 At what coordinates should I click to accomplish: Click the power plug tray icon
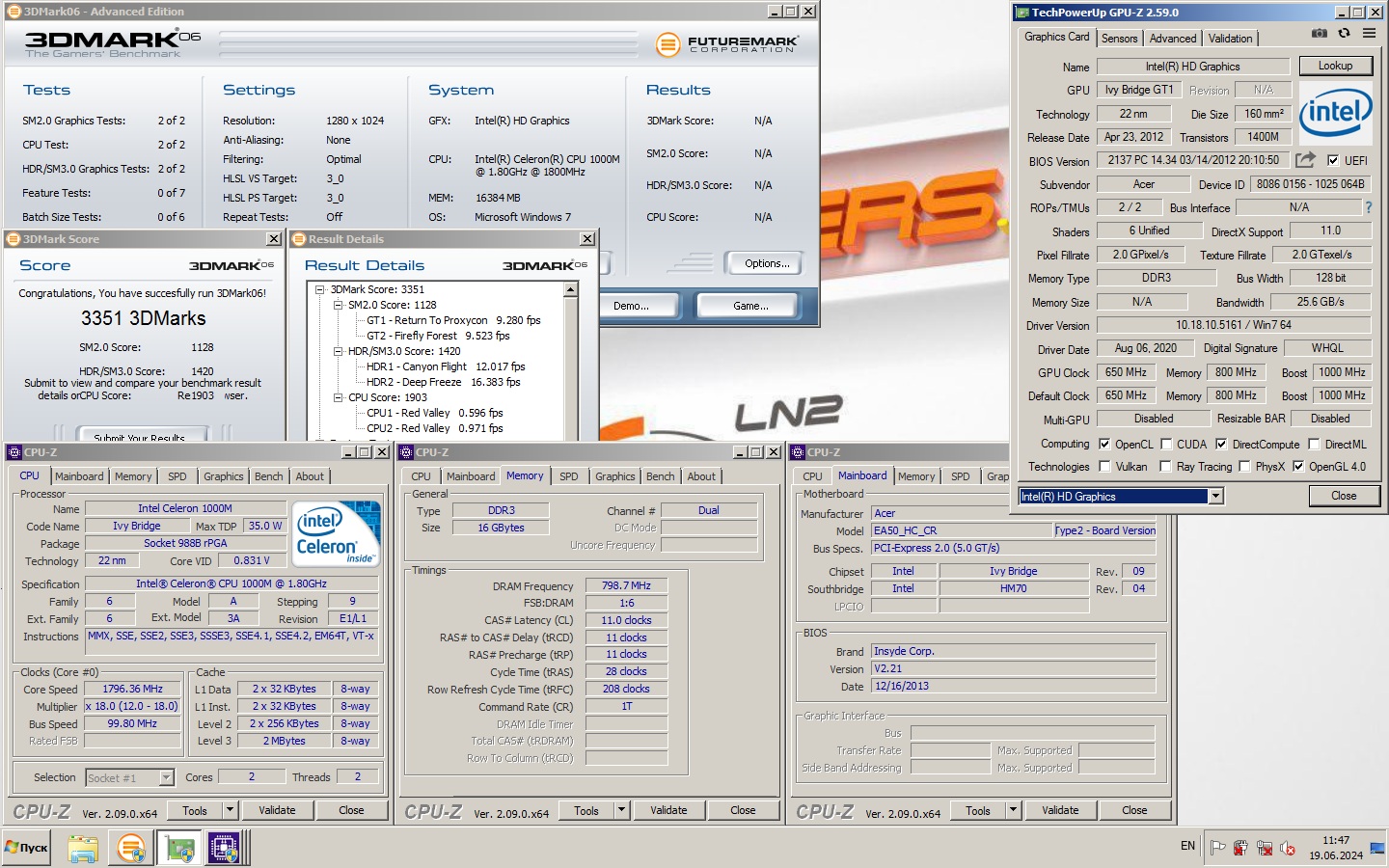point(1240,848)
